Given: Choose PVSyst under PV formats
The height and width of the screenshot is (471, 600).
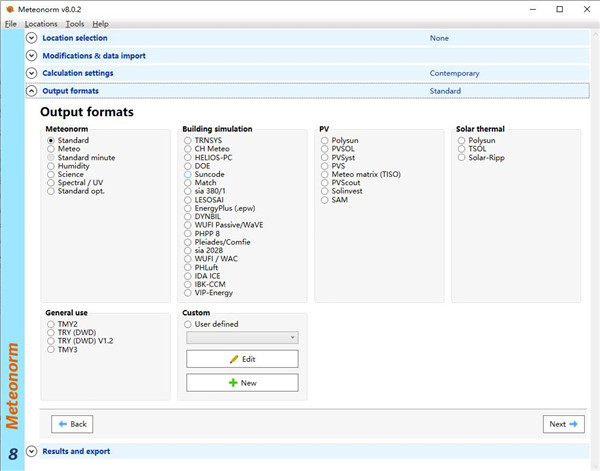Looking at the screenshot, I should click(324, 157).
